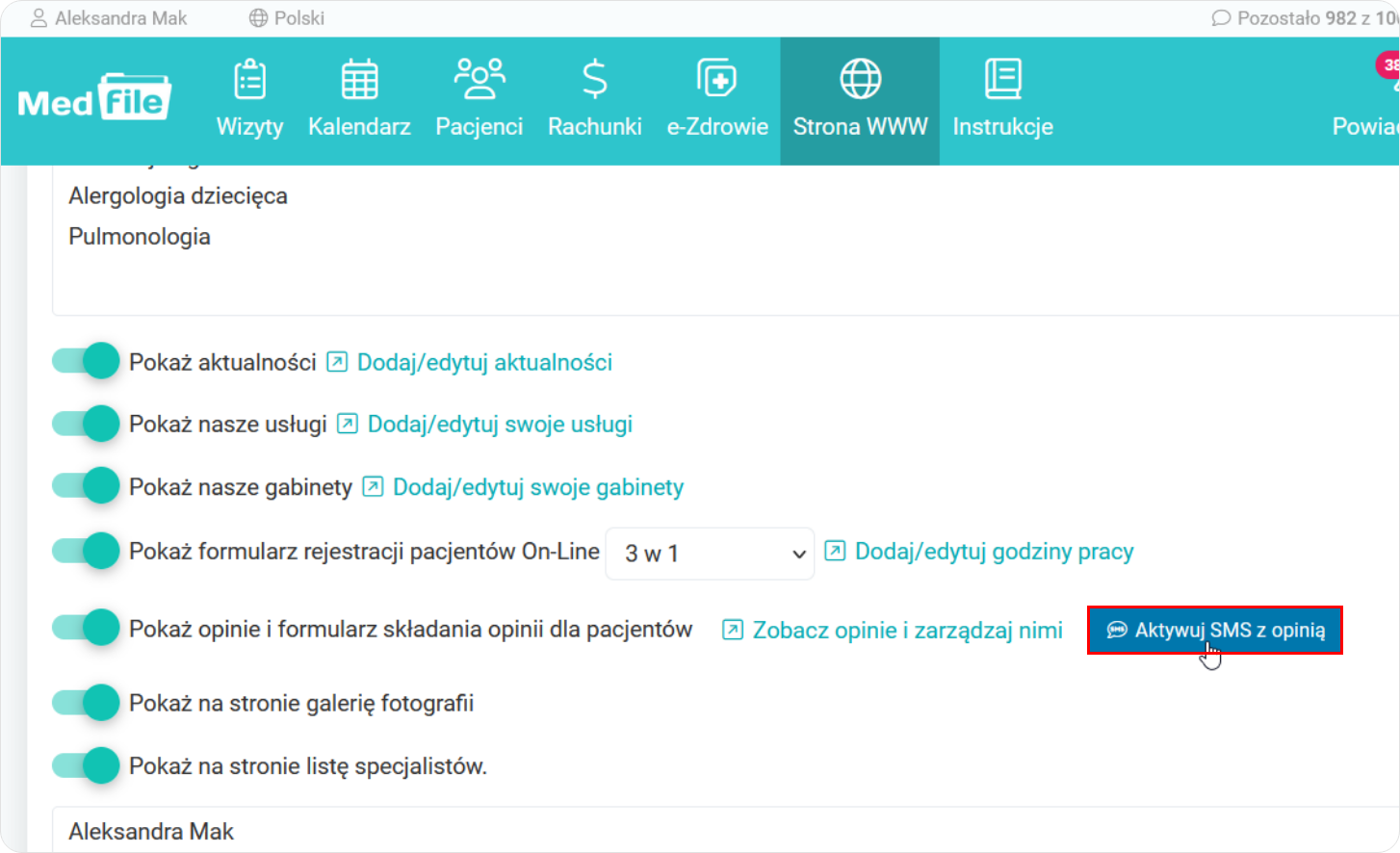Screen dimensions: 1400x853
Task: Expand the '3 w 1' registration dropdown
Action: click(710, 554)
